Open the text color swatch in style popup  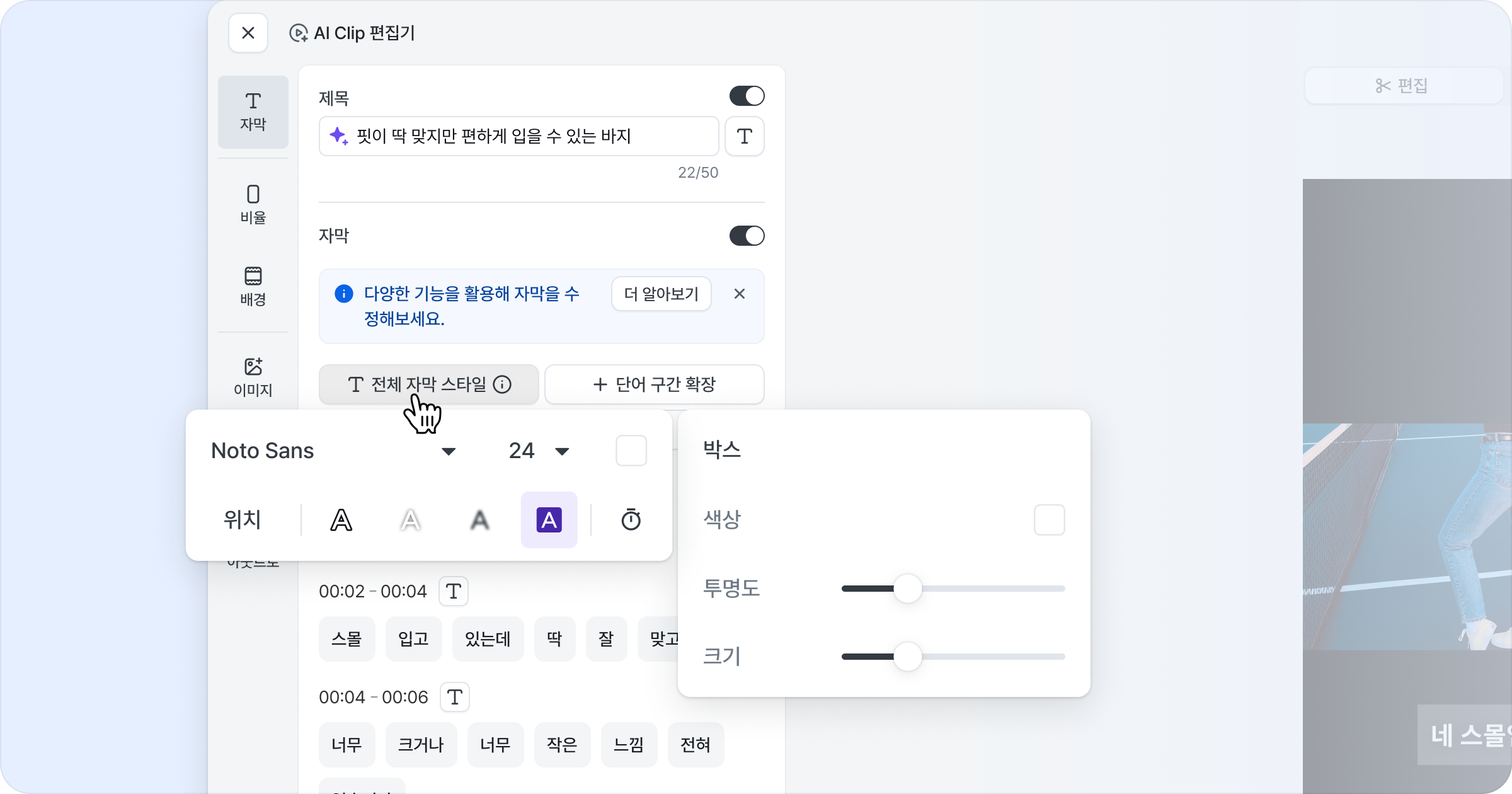(631, 451)
